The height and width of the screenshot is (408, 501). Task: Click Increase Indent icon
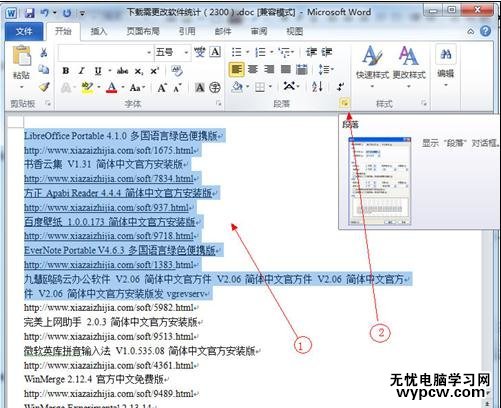[327, 52]
